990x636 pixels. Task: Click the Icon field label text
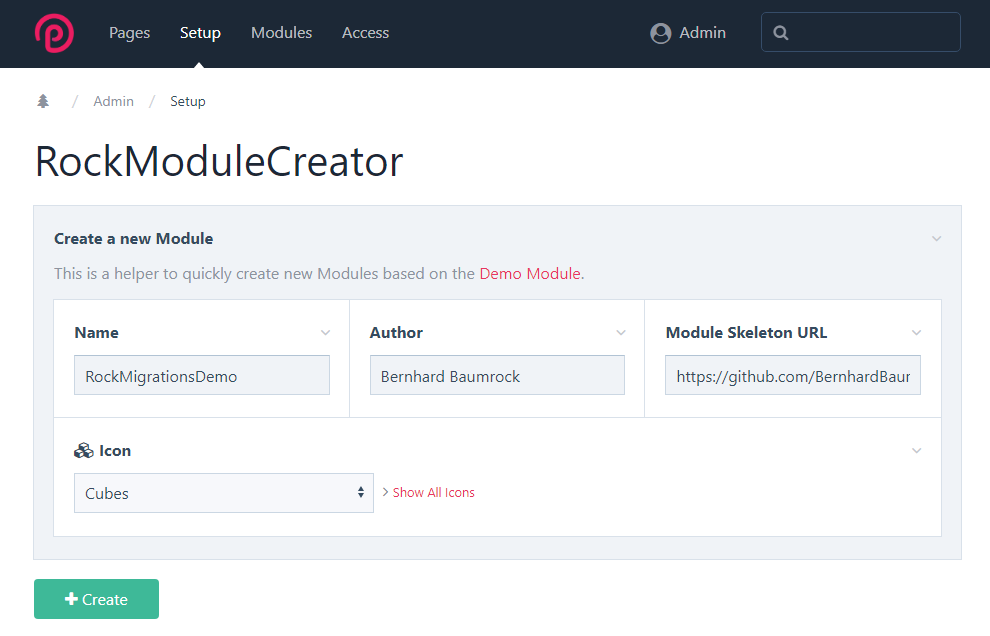(x=115, y=451)
